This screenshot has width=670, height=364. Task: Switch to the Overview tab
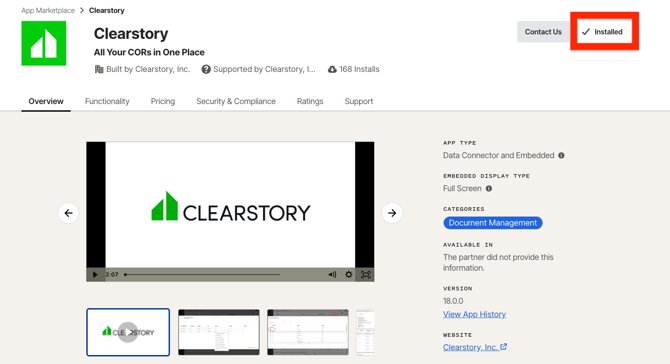pyautogui.click(x=46, y=101)
